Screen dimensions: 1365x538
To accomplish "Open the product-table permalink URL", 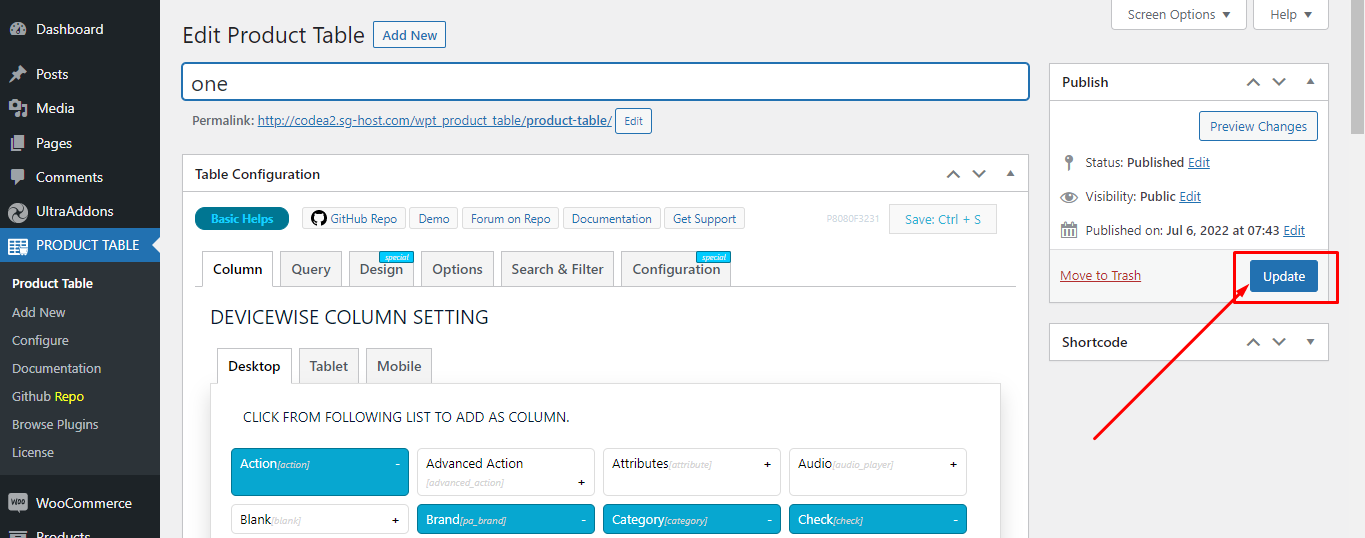I will click(x=434, y=121).
